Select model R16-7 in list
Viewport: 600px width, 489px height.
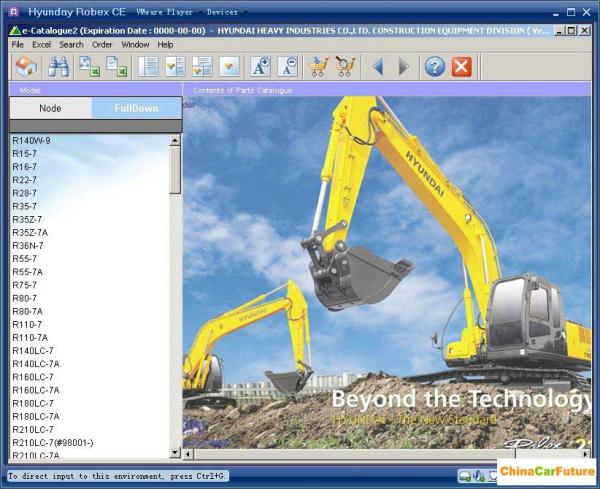(x=24, y=167)
